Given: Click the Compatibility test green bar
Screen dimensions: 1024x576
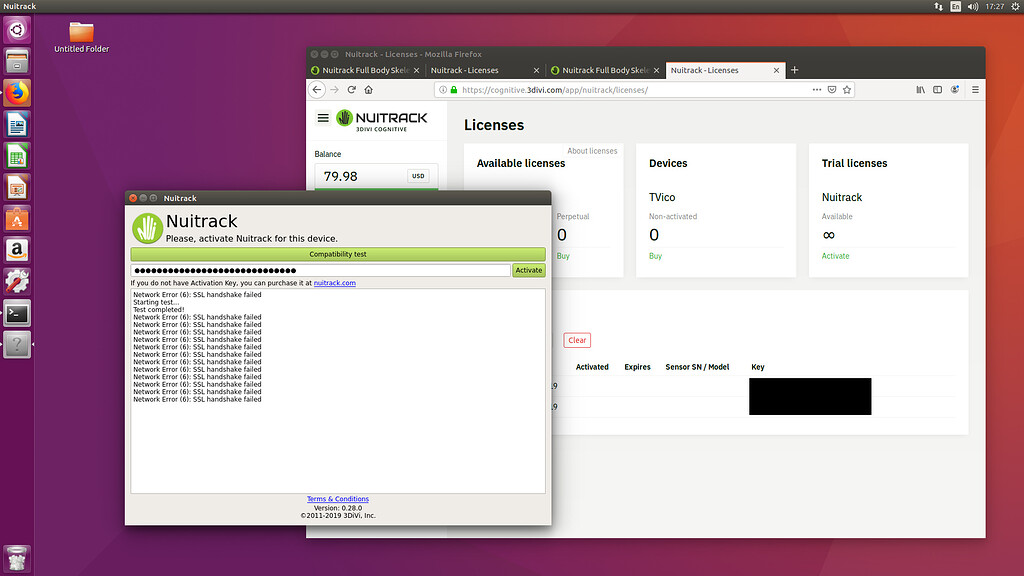Looking at the screenshot, I should (x=338, y=254).
